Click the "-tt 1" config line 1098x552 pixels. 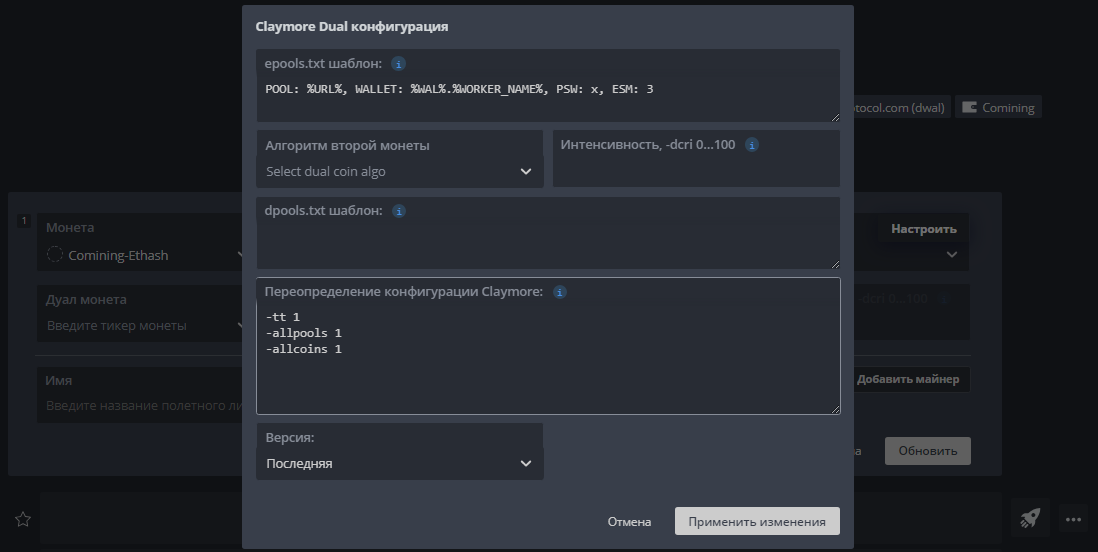(283, 317)
